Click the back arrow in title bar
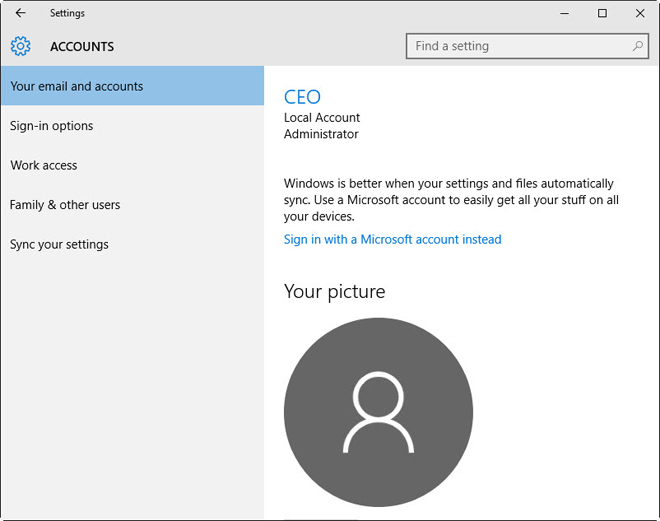The image size is (660, 521). click(21, 13)
